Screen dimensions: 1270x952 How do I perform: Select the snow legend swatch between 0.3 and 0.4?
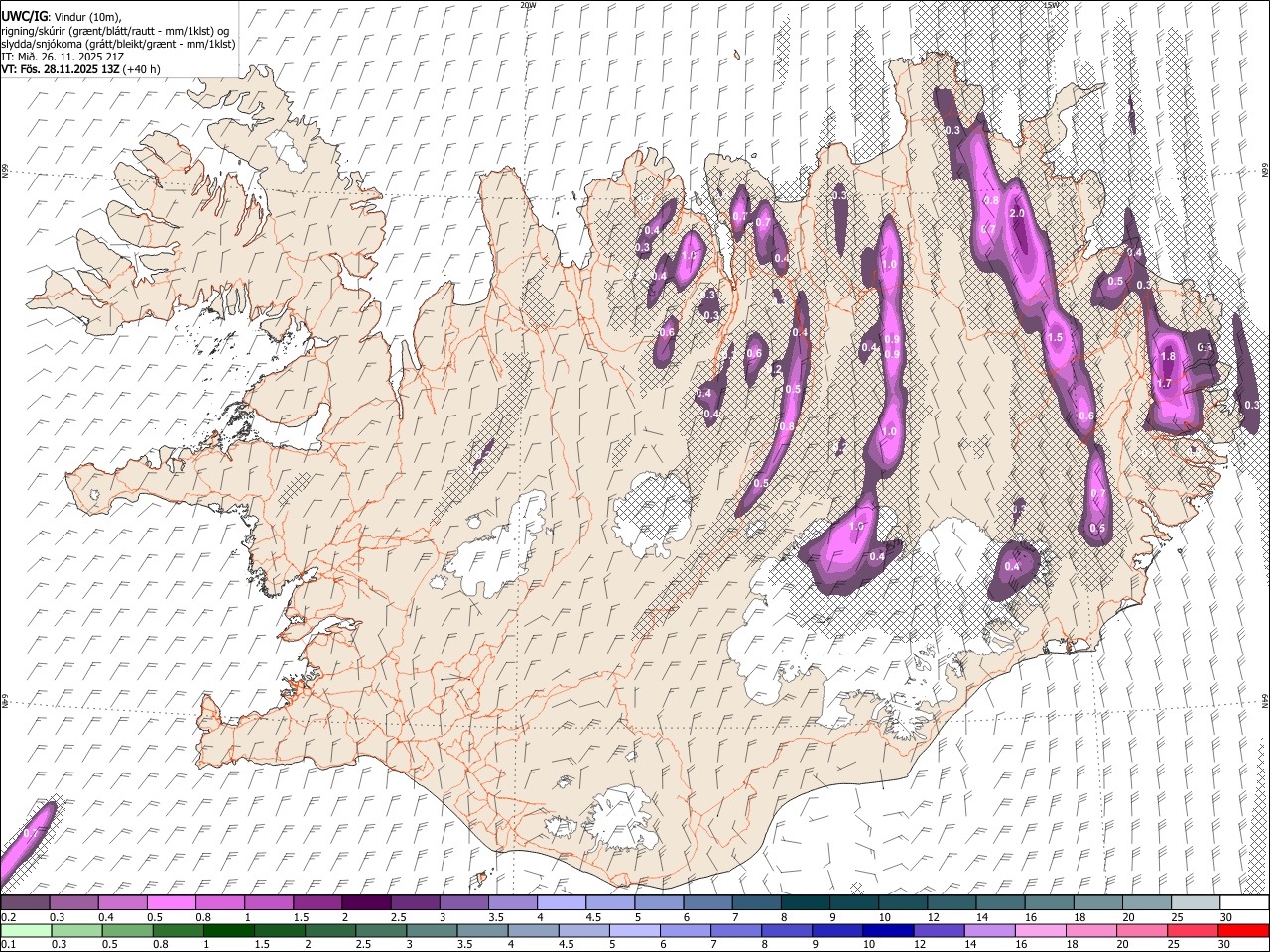[74, 903]
